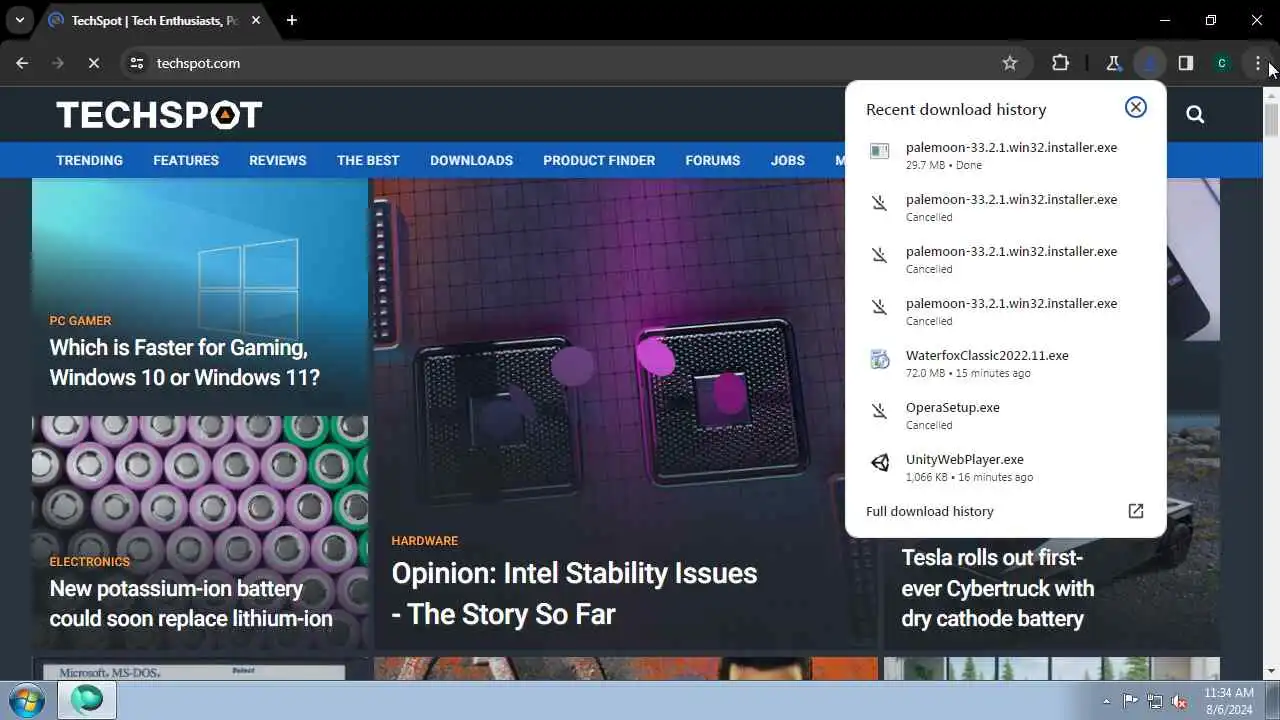Expand the tab search dropdown
The height and width of the screenshot is (720, 1280).
click(x=19, y=20)
